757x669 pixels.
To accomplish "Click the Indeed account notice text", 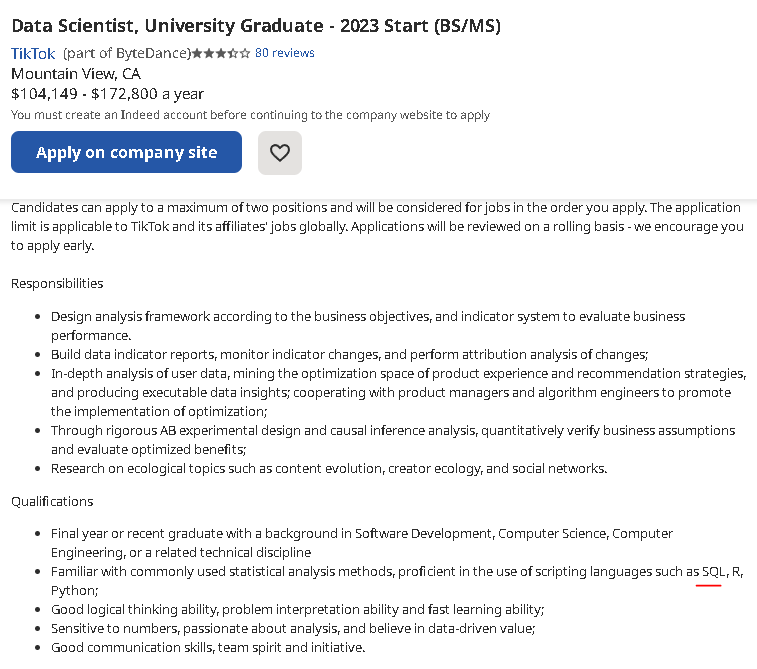I will 250,115.
